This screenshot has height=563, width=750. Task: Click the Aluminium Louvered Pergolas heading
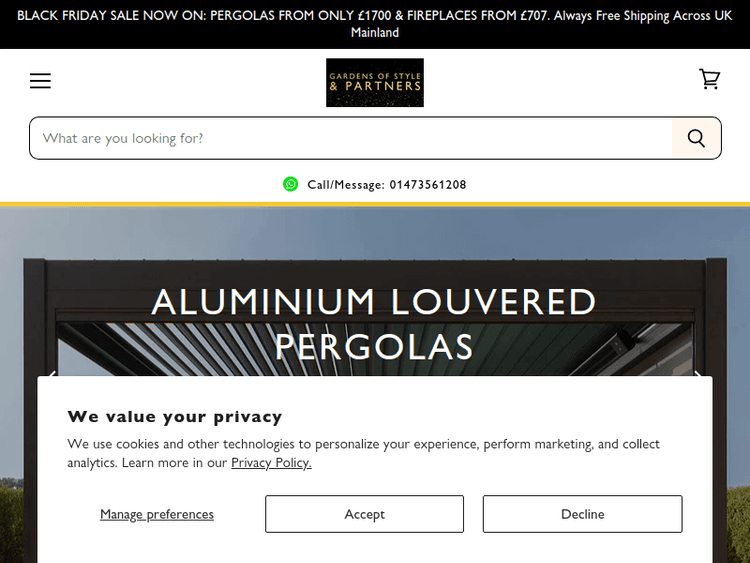pos(374,322)
